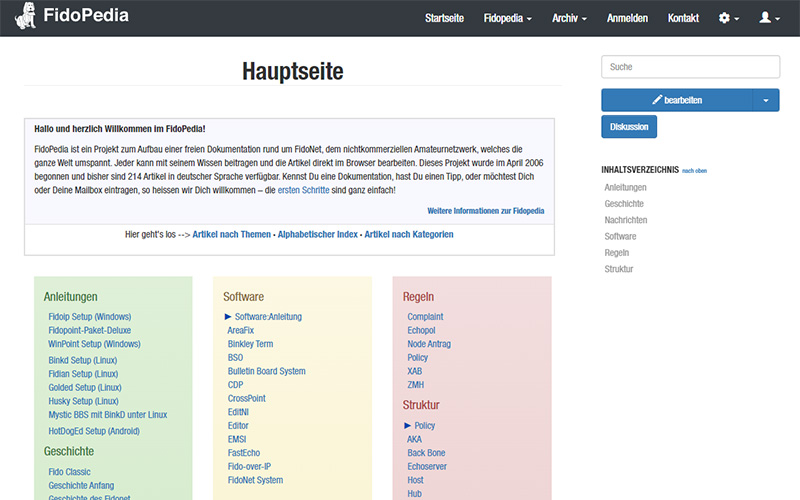Jump to Struktur in the Inhaltsverzeichnis

619,269
